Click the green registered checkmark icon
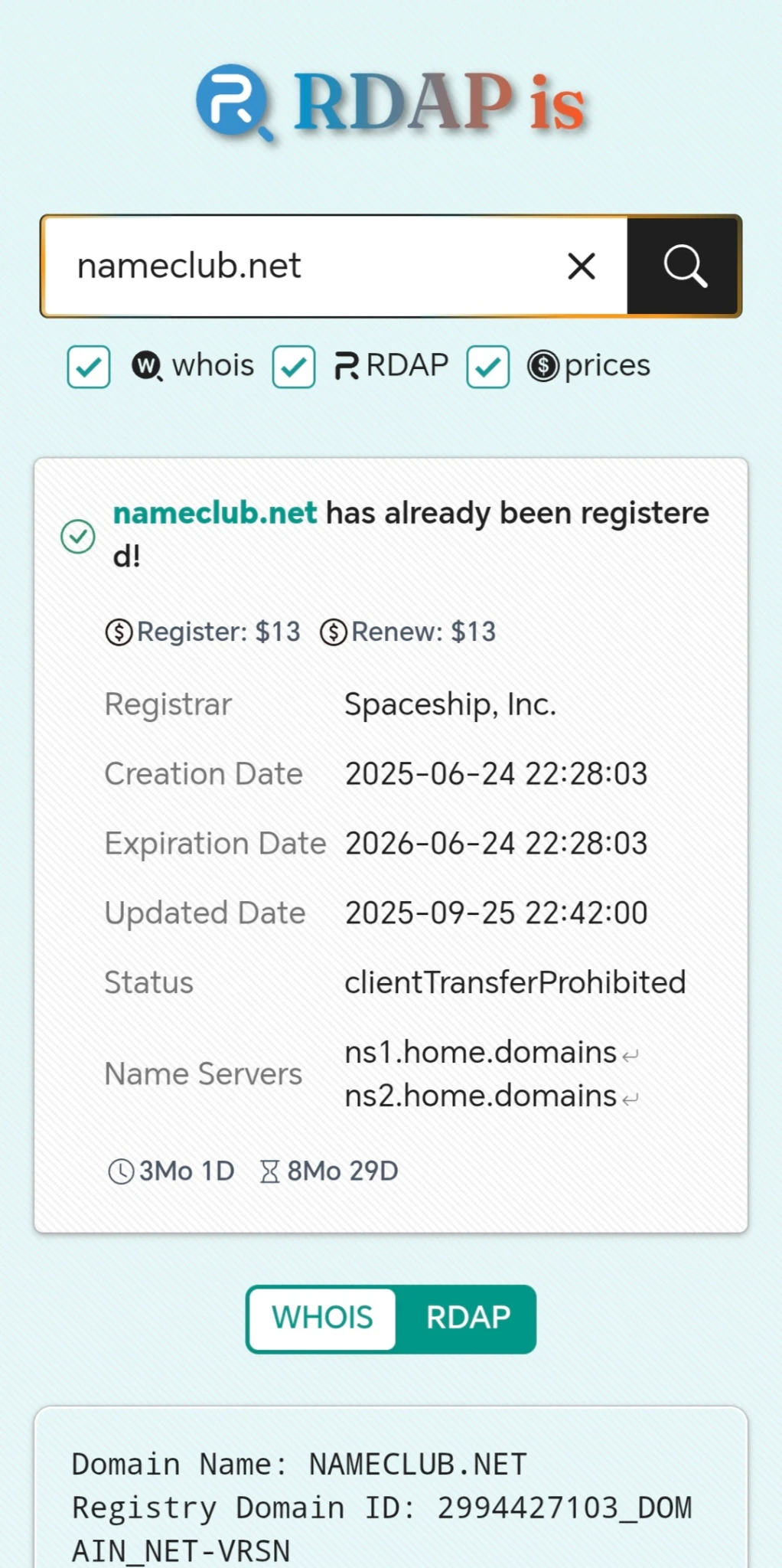 (78, 536)
